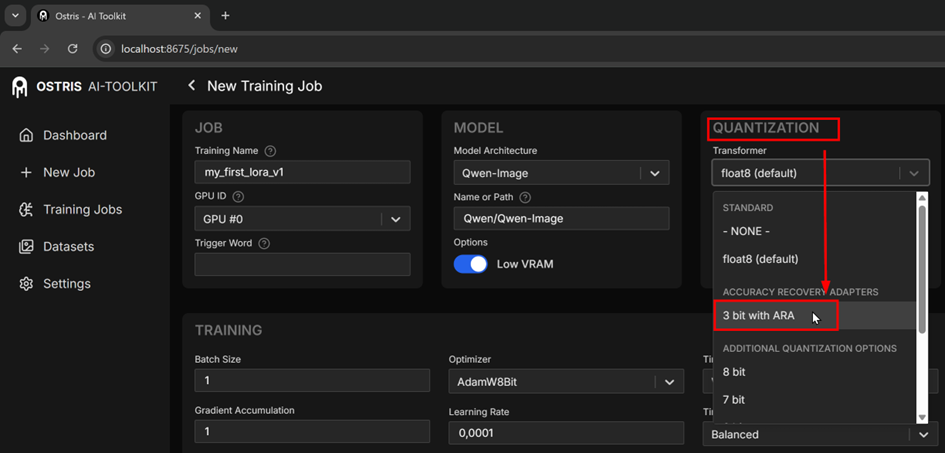This screenshot has width=945, height=453.
Task: Click the quantization dropdown list scrollbar
Action: (x=923, y=265)
